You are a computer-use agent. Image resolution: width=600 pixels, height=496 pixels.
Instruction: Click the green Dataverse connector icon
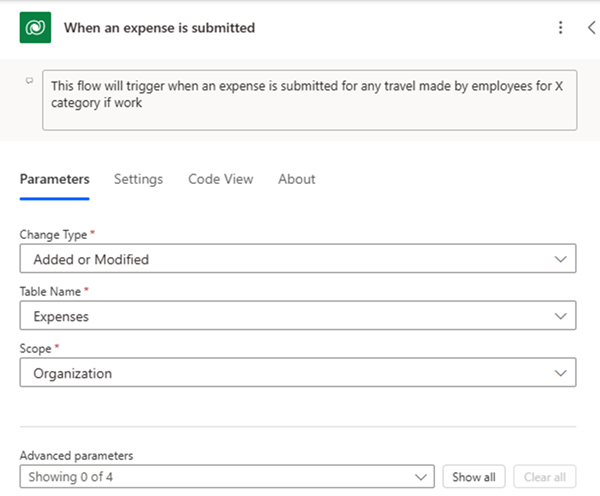(35, 28)
